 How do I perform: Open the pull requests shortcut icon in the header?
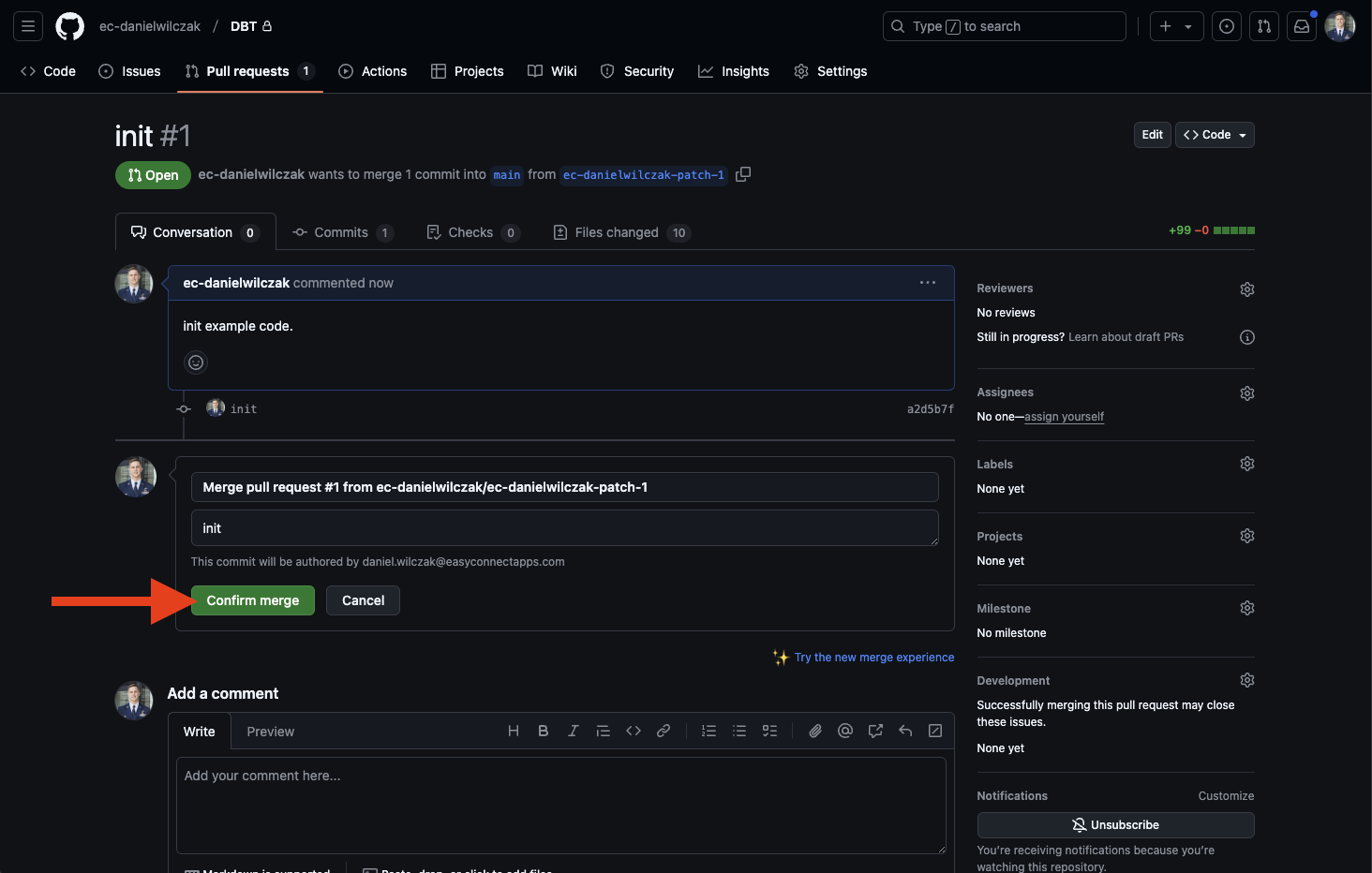pyautogui.click(x=1264, y=26)
